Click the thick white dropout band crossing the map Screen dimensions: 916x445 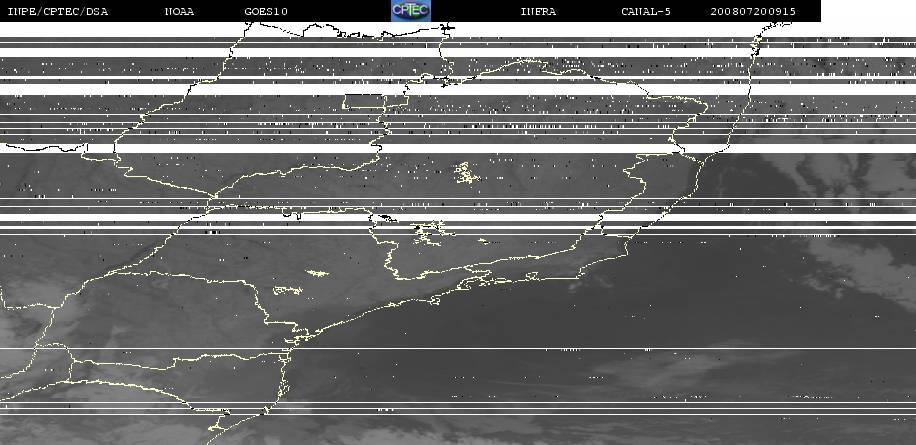click(458, 148)
